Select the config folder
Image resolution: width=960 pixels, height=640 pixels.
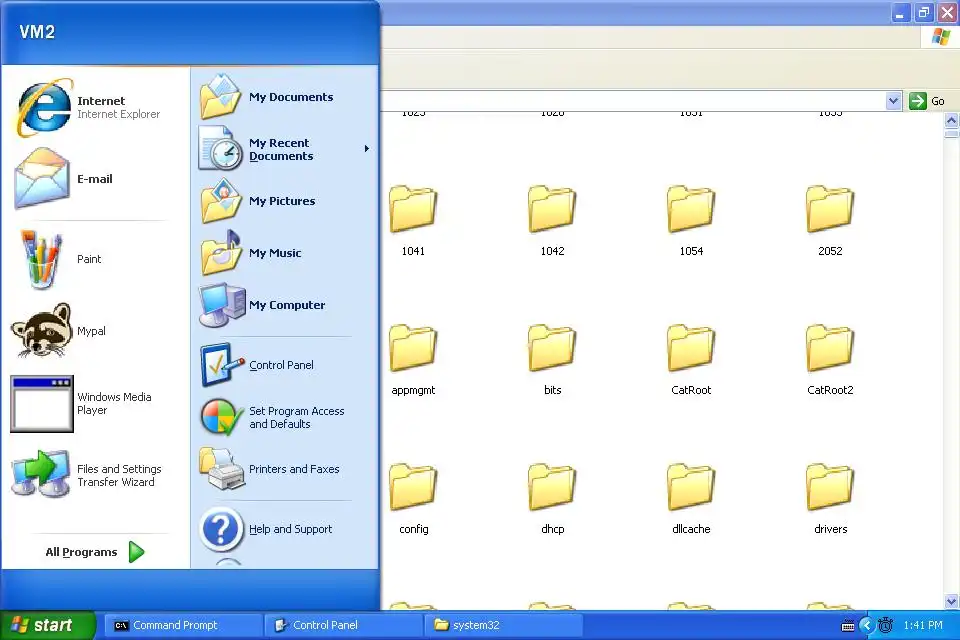413,499
